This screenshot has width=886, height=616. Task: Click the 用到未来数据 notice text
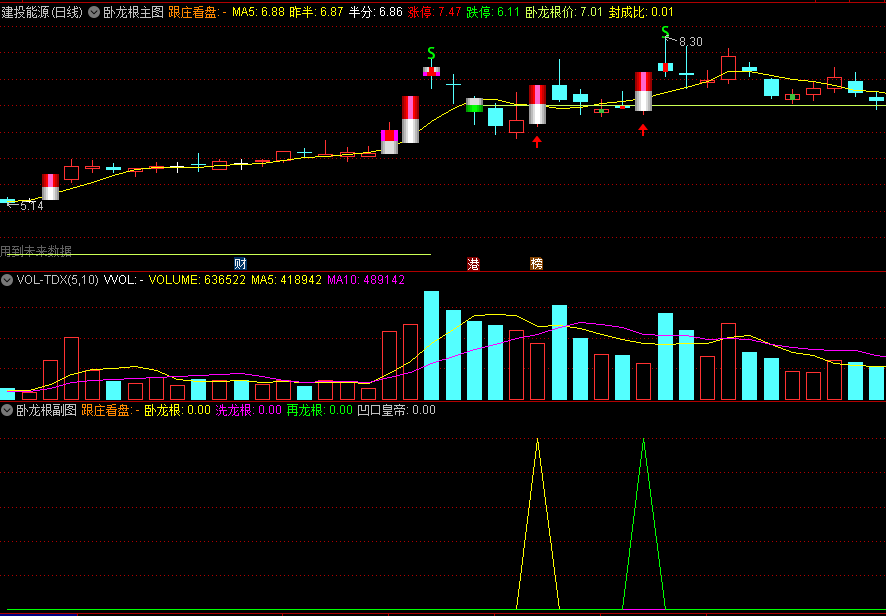point(36,250)
